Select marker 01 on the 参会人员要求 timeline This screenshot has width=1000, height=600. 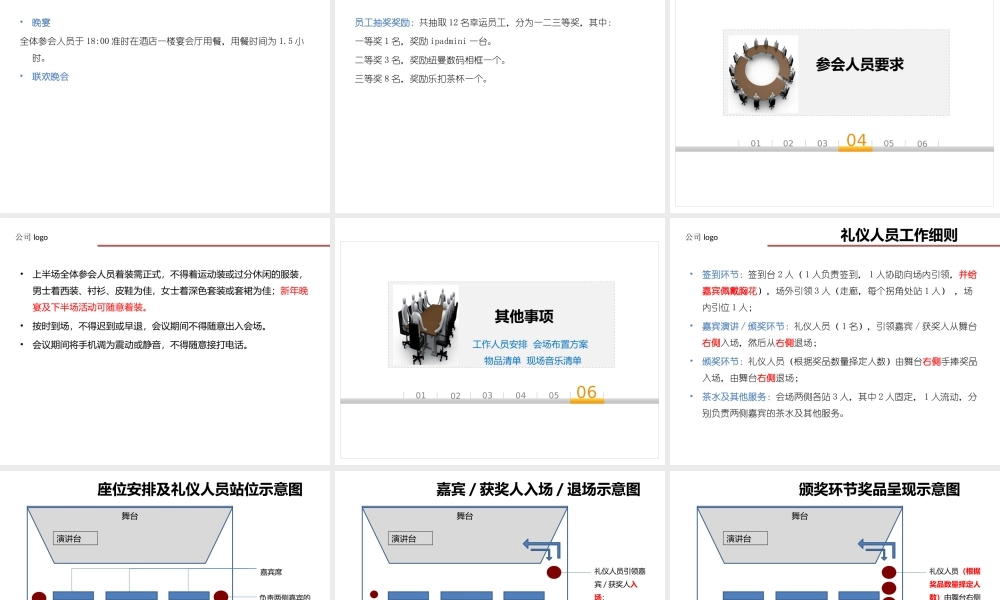pyautogui.click(x=755, y=143)
